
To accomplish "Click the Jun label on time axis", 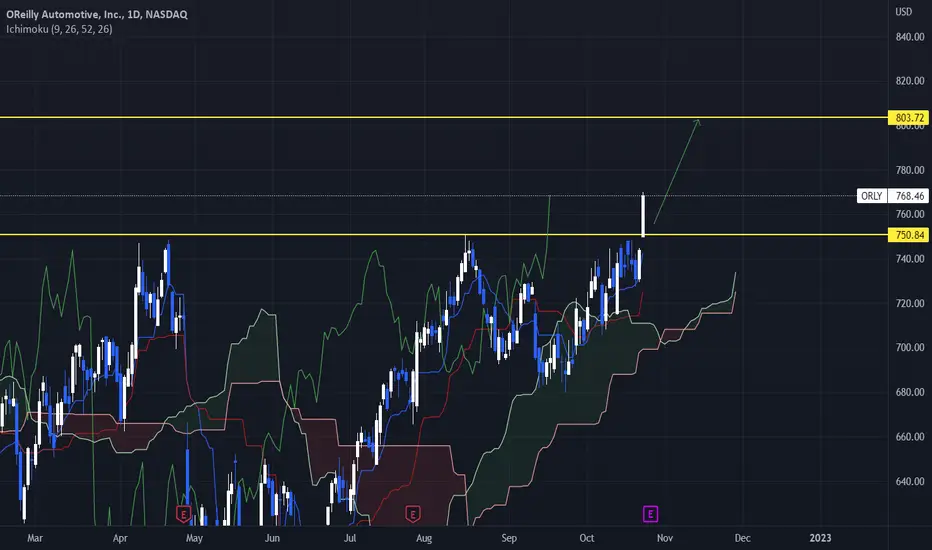I will [x=272, y=538].
